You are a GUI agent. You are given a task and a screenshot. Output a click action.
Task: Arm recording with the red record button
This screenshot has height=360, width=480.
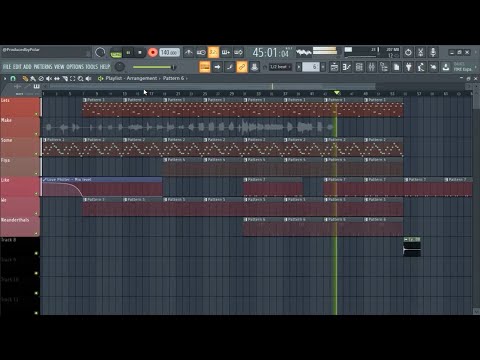152,53
